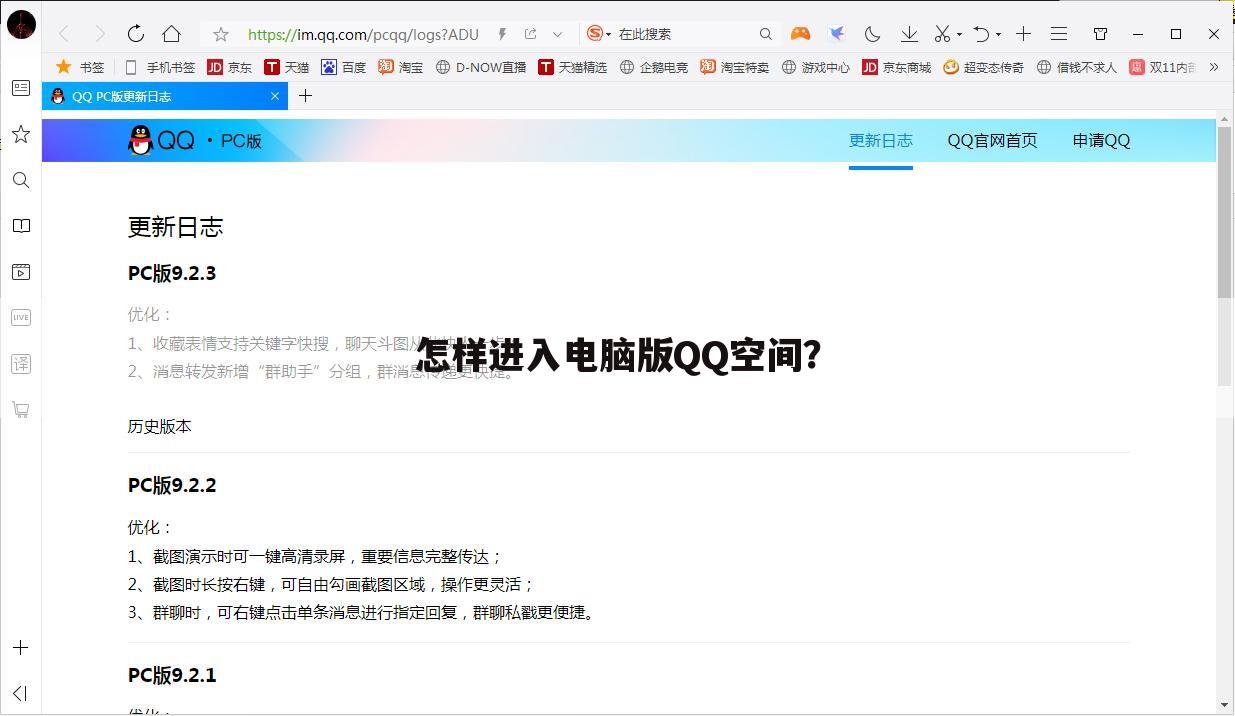The width and height of the screenshot is (1235, 716).
Task: Reload the current page
Action: point(135,33)
